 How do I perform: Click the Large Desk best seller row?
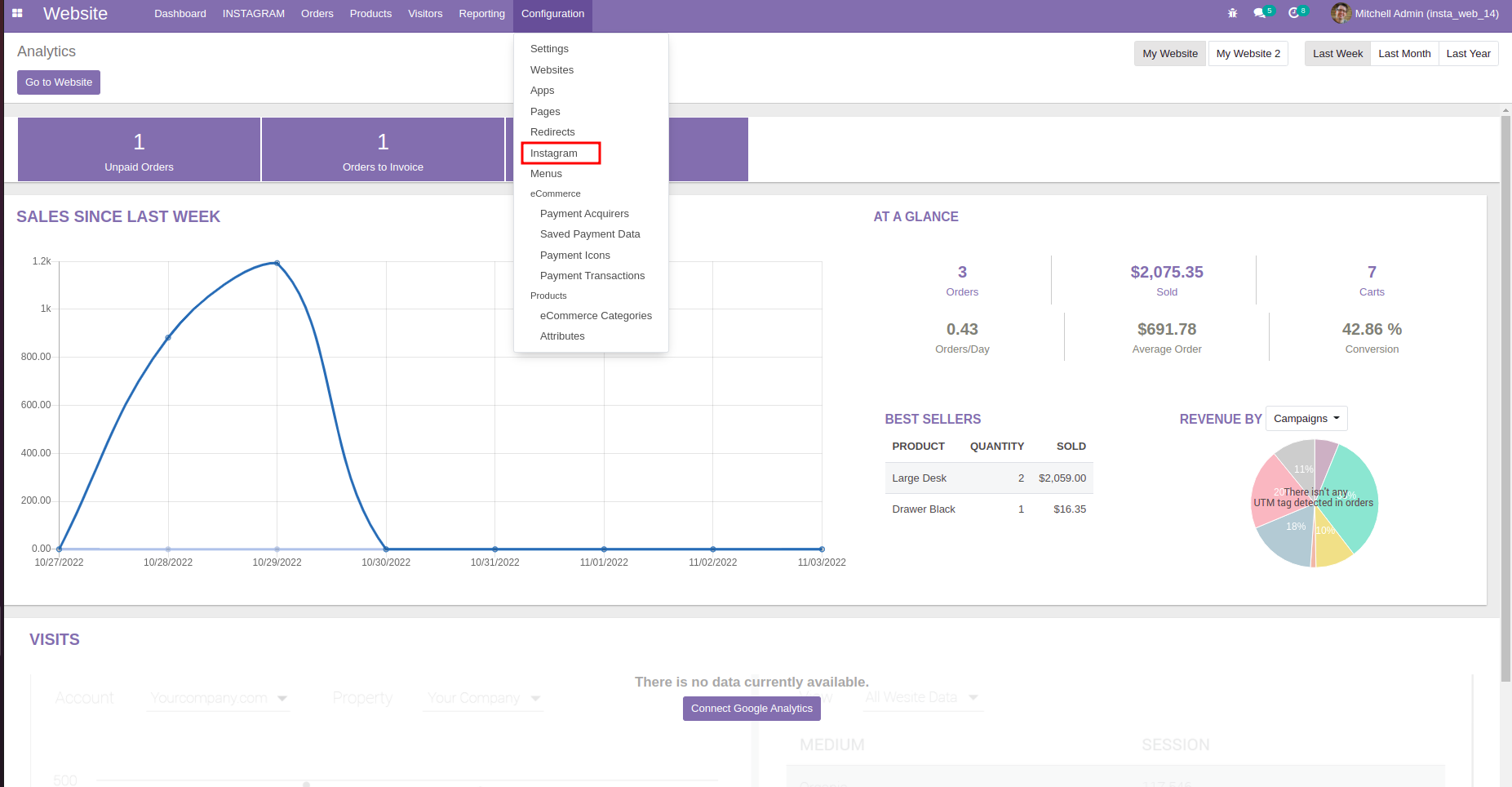click(x=988, y=478)
